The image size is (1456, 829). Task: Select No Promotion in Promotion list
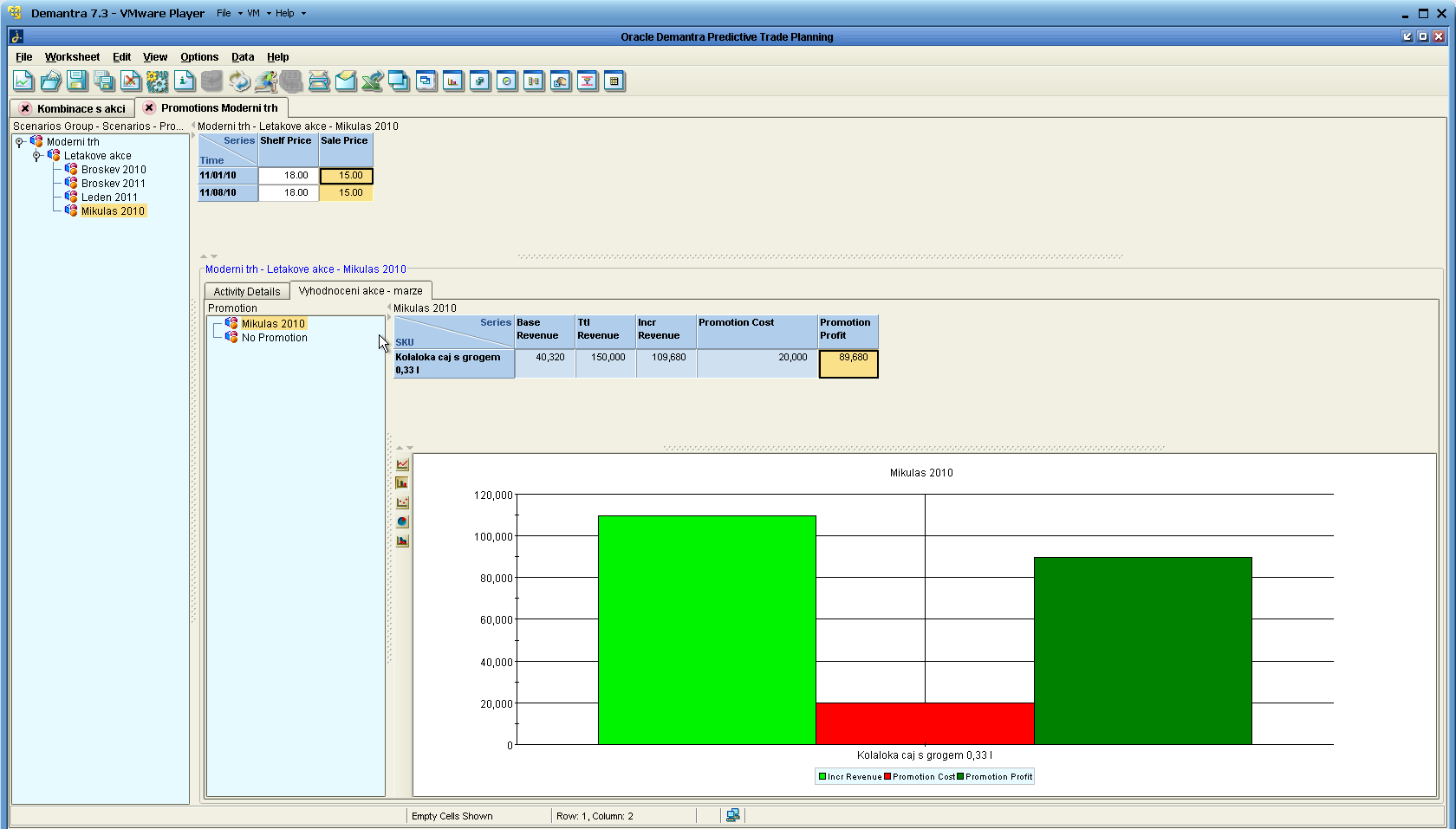click(274, 338)
